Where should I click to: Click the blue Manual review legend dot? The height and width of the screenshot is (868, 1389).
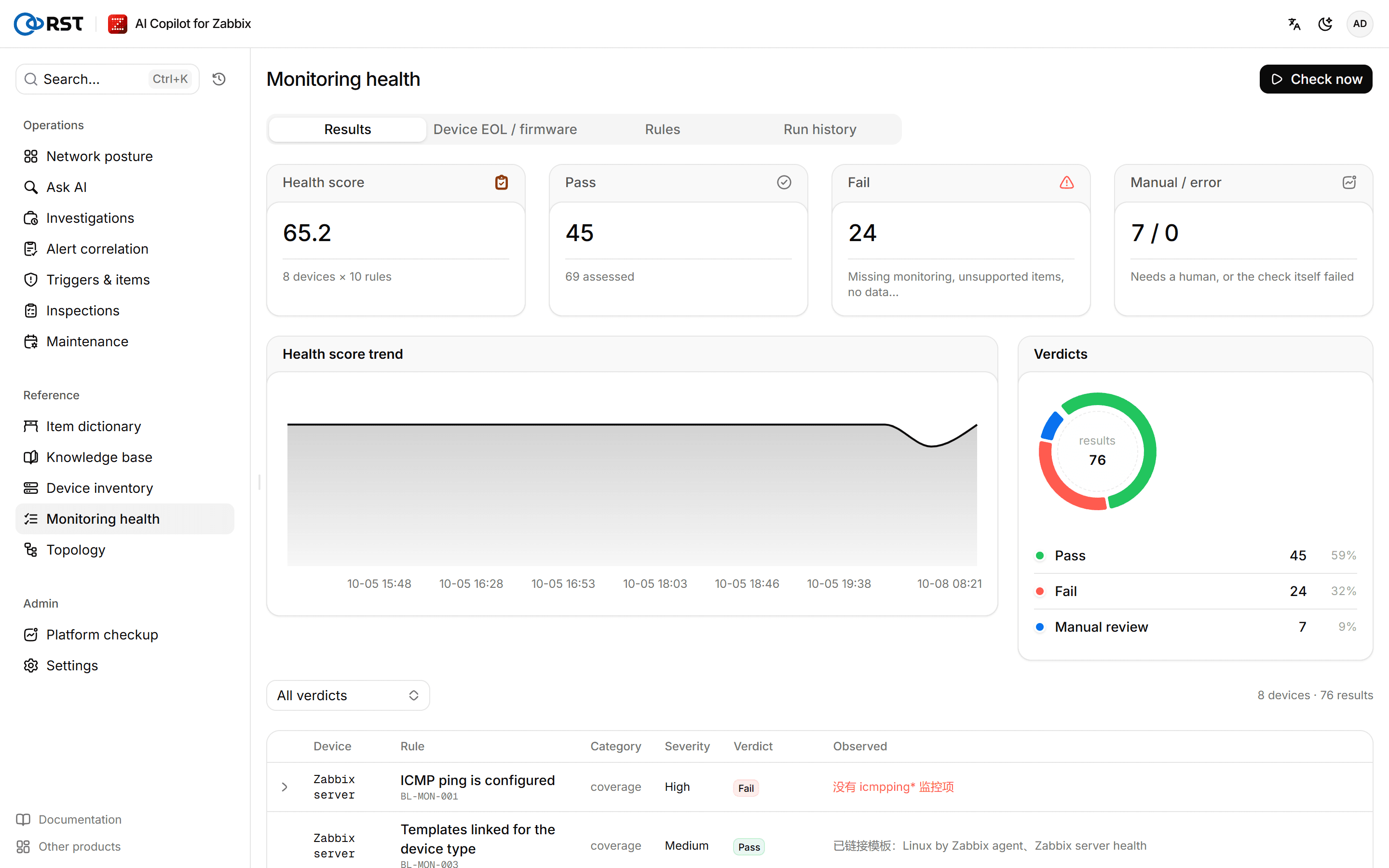click(x=1039, y=626)
